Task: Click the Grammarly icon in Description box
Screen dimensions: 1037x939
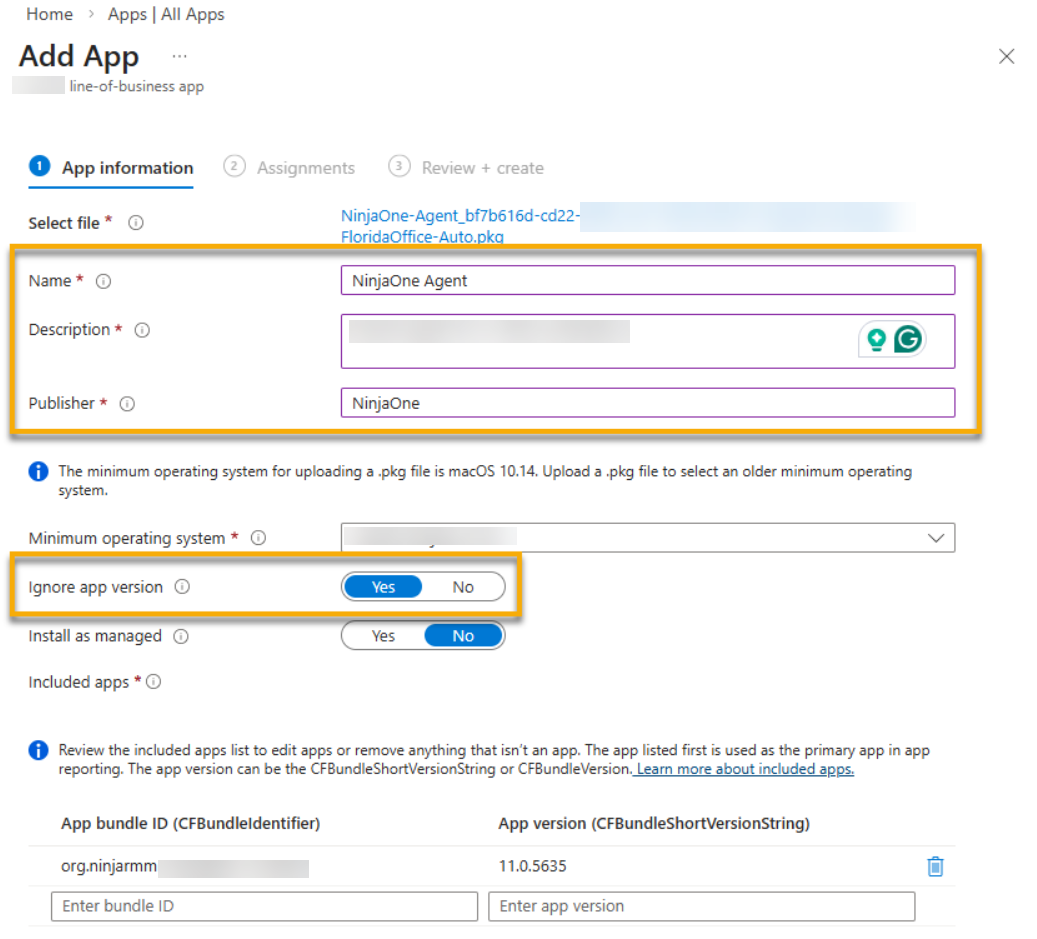Action: (908, 339)
